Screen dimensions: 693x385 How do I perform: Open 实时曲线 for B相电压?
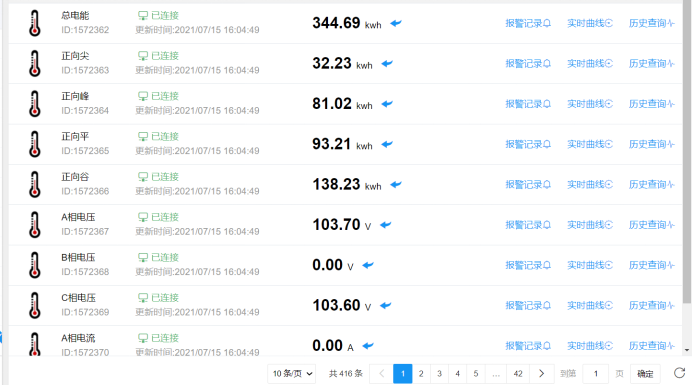[590, 265]
